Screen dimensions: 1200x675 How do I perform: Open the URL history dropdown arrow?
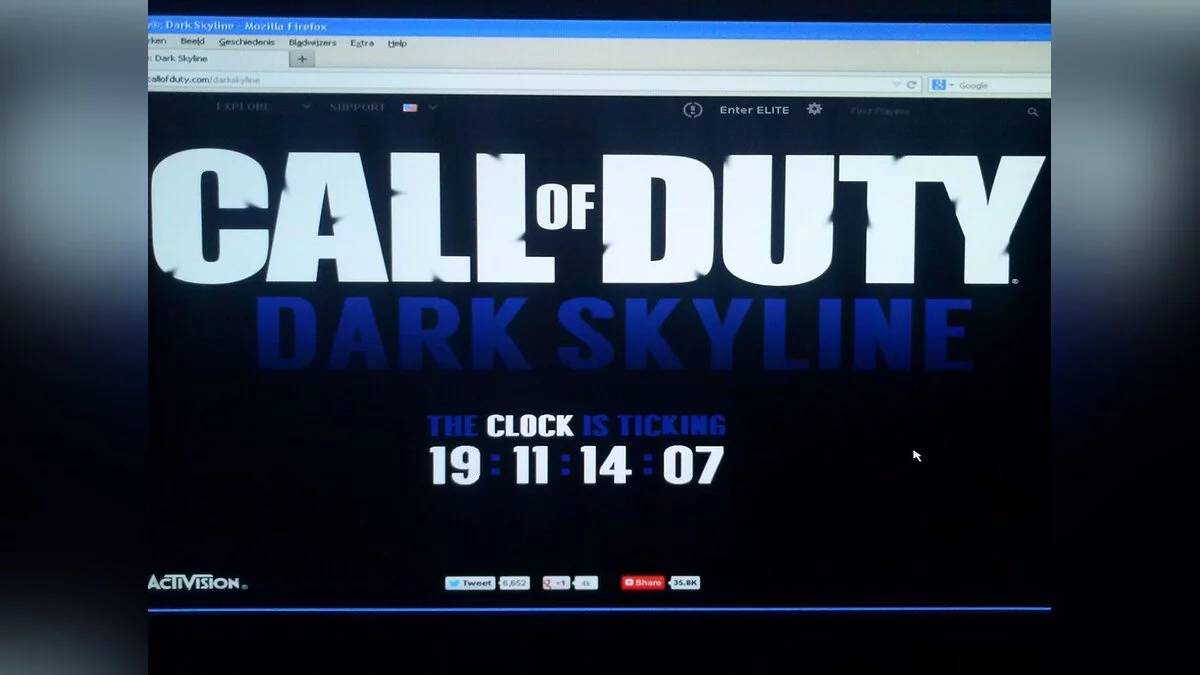[x=897, y=85]
